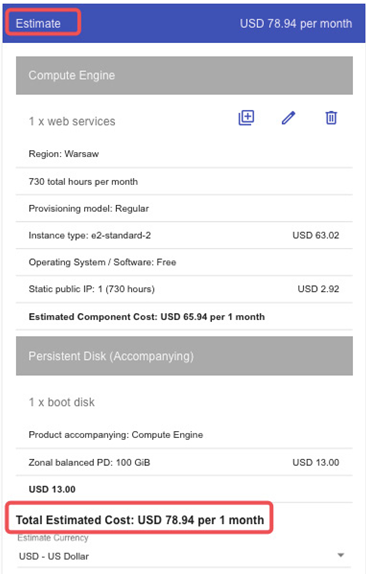Click USD 78.94 per month header total
The height and width of the screenshot is (576, 366).
coord(296,24)
